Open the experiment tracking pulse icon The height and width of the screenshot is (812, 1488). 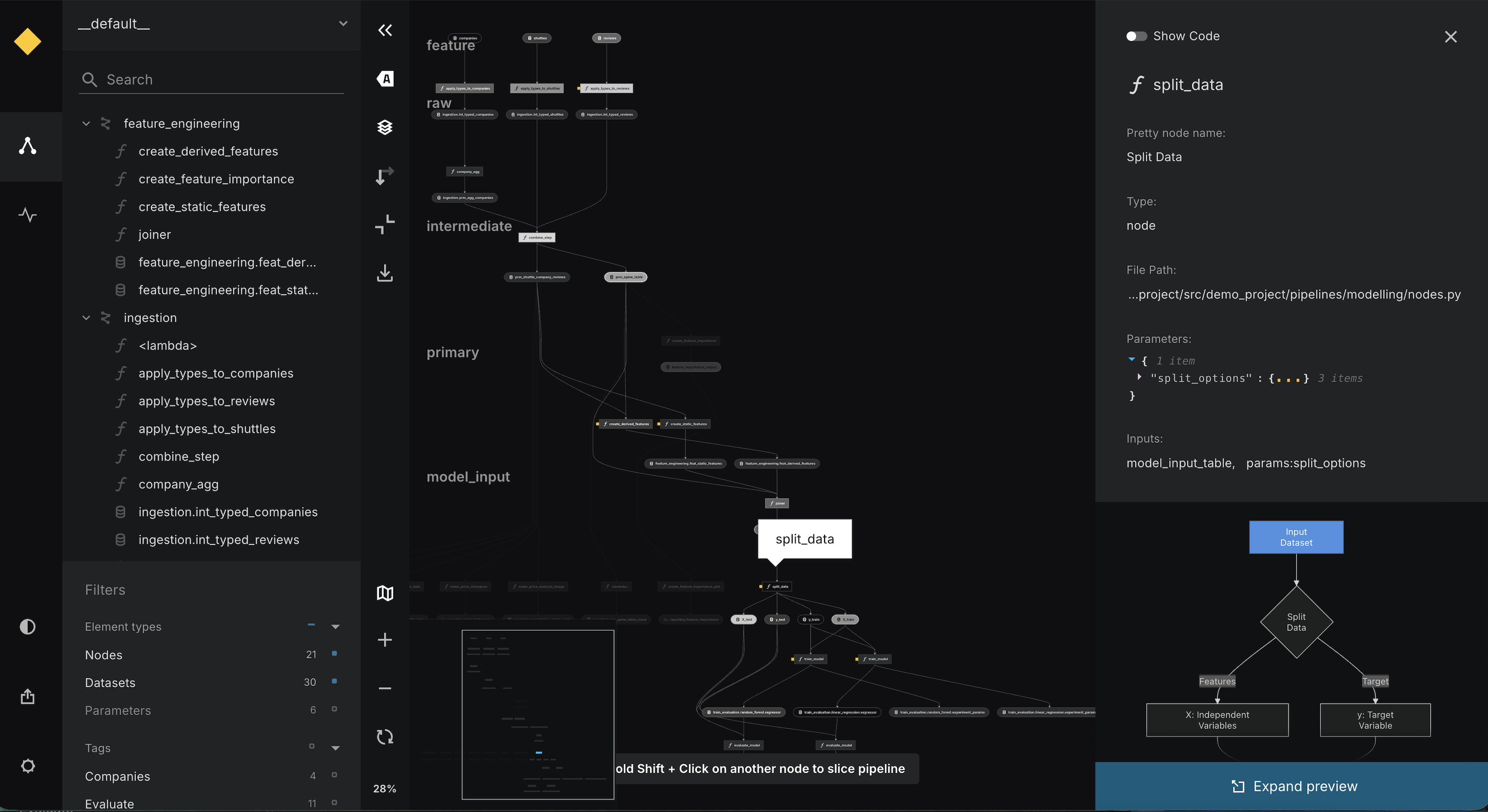point(28,215)
